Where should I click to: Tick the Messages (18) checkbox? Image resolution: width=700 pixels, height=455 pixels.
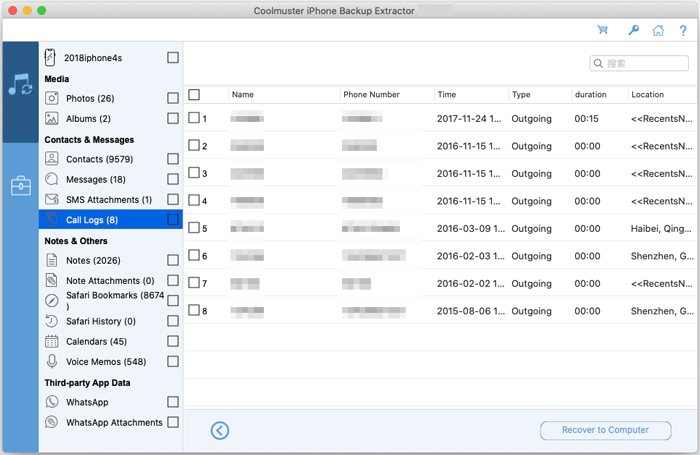click(173, 179)
